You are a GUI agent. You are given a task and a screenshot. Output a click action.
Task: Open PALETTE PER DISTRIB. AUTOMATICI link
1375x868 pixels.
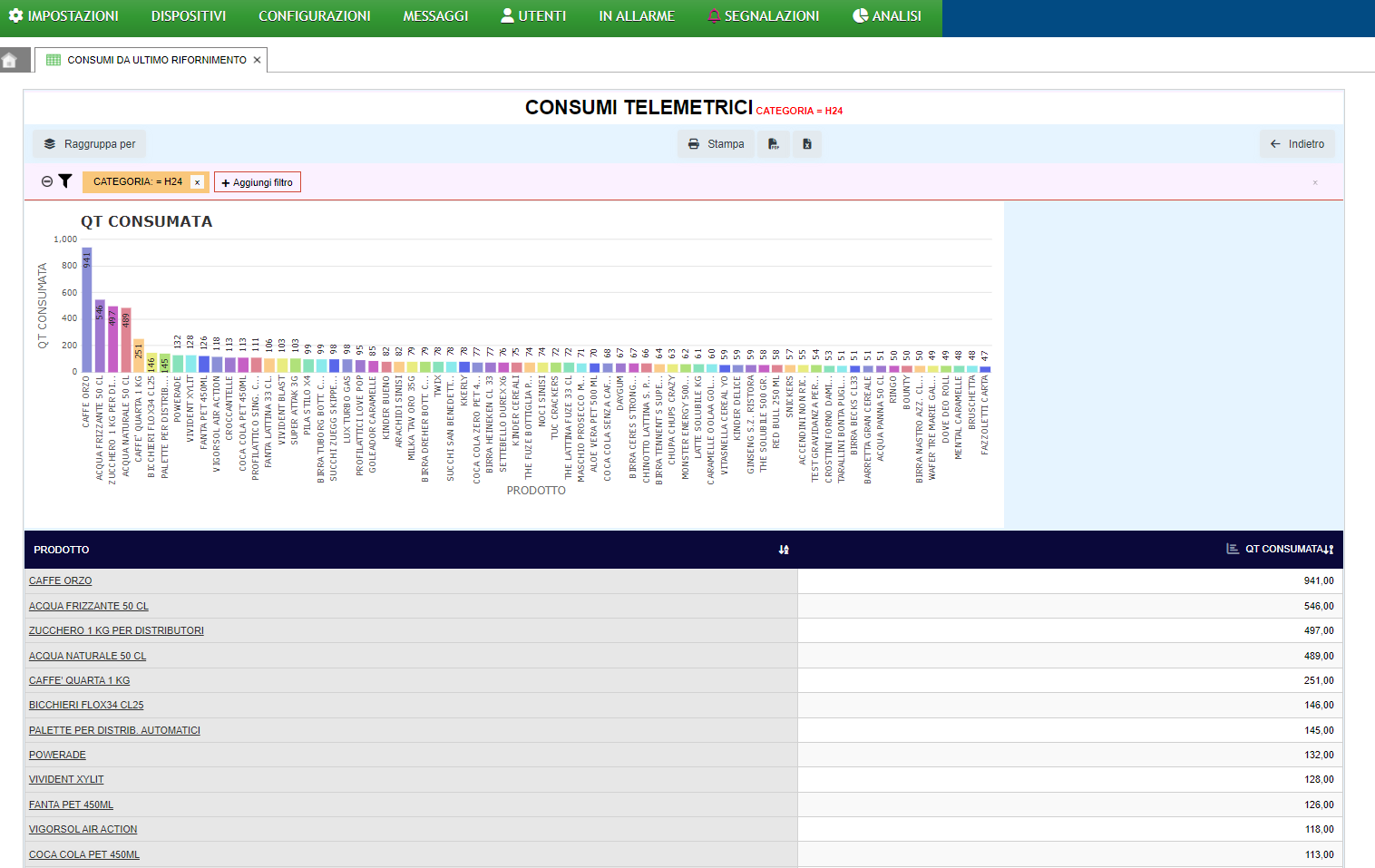[114, 730]
